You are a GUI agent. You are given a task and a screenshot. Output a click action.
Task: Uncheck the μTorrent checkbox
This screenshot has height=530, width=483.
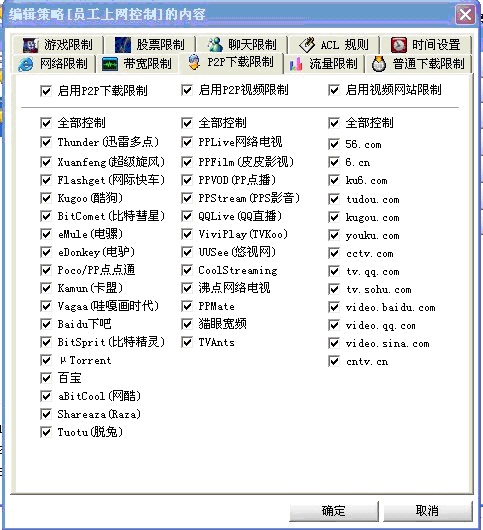pos(46,360)
